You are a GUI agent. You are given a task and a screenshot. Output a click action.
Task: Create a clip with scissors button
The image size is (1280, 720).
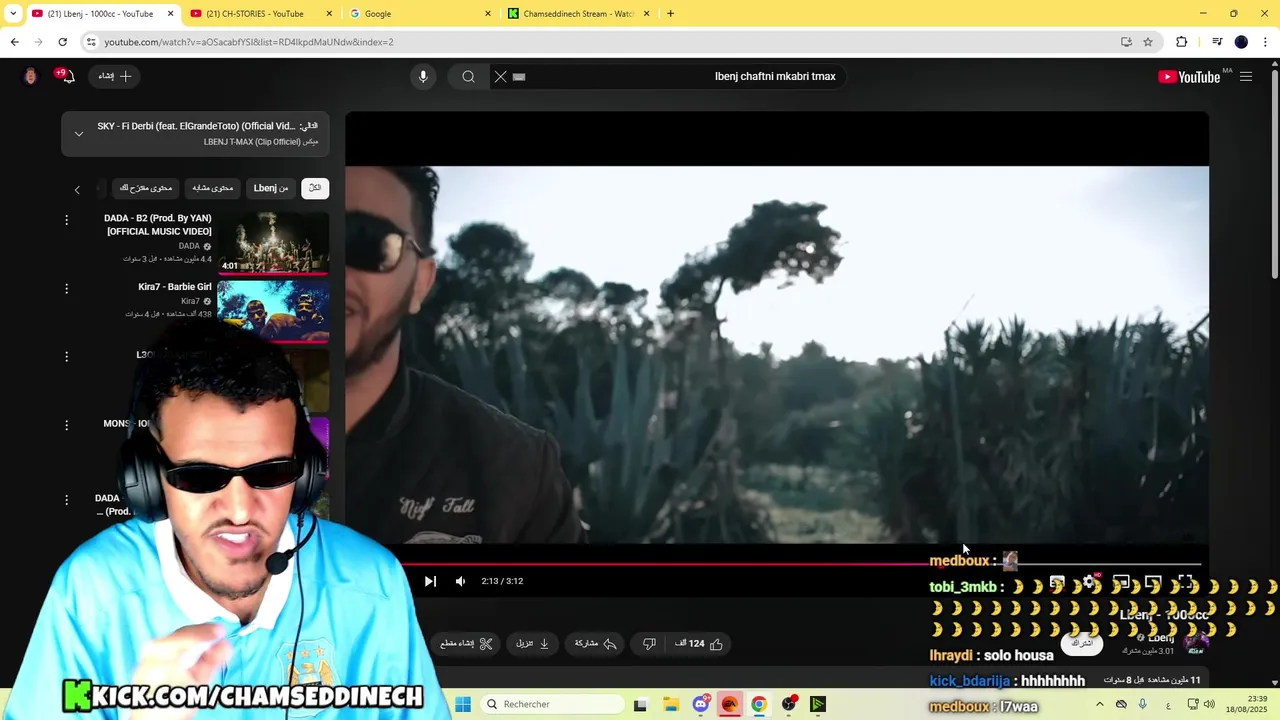pos(467,644)
